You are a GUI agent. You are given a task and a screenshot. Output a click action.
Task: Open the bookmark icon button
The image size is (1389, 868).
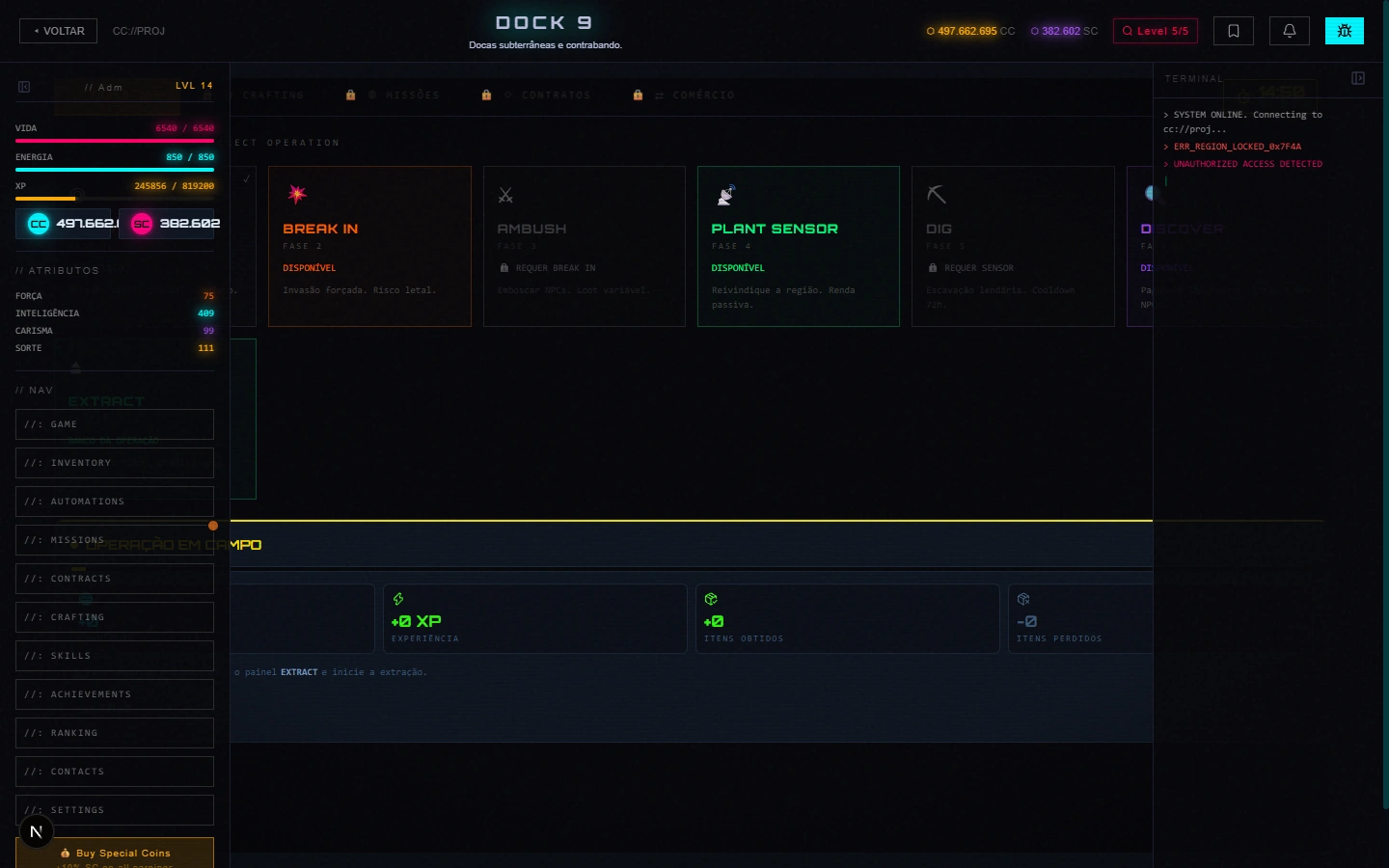1234,31
